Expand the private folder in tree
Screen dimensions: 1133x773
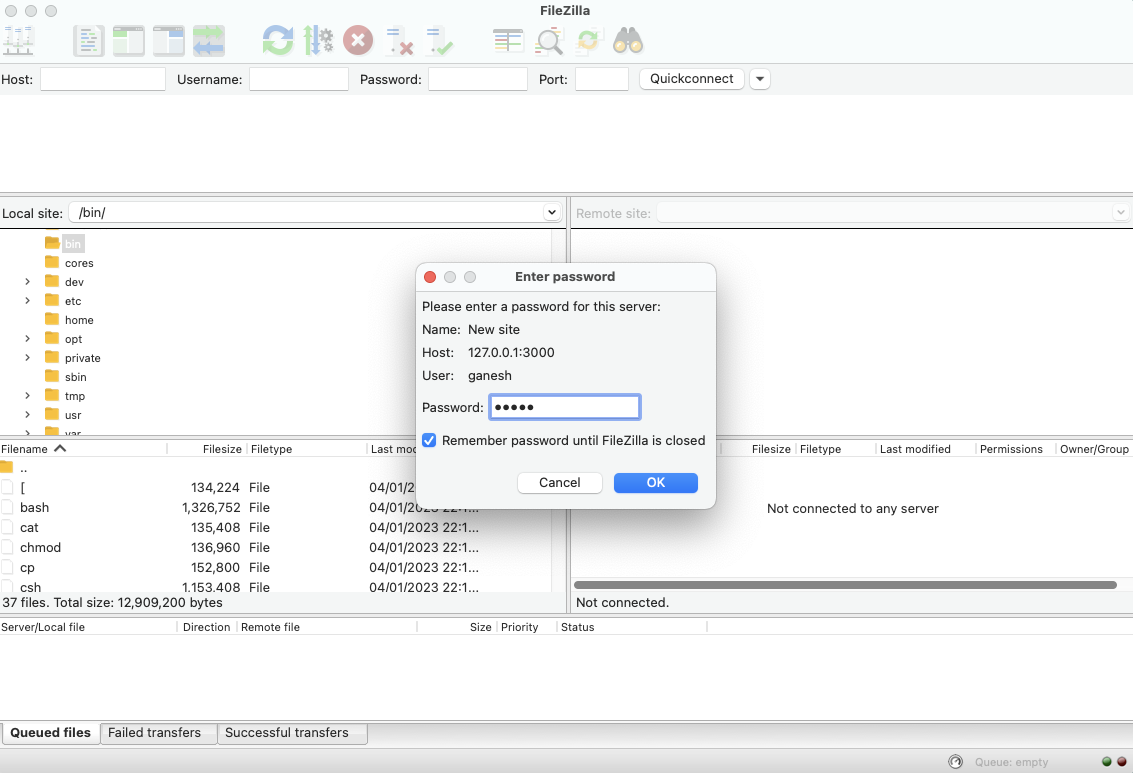[x=27, y=358]
